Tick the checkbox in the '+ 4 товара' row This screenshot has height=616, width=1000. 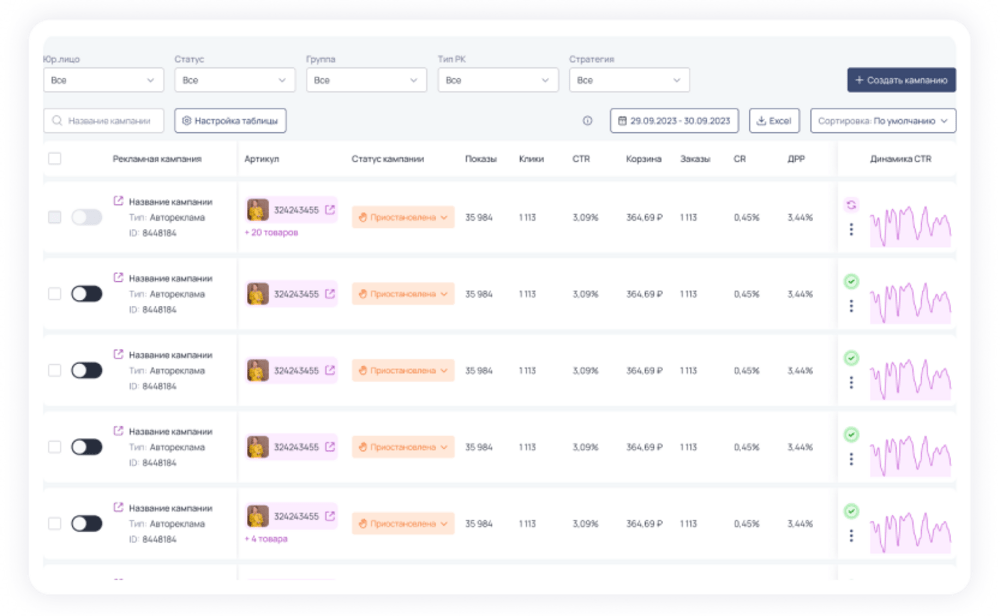(55, 524)
